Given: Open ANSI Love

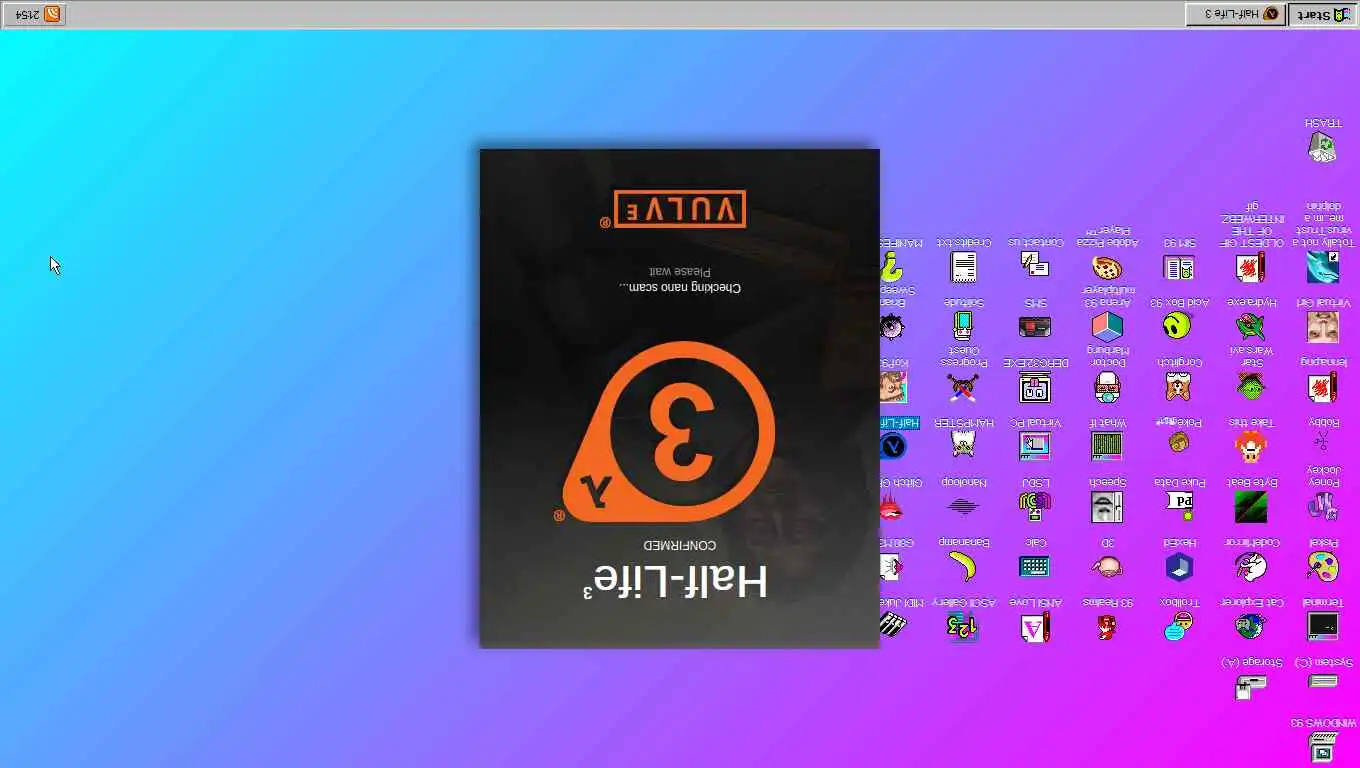Looking at the screenshot, I should coord(1034,626).
